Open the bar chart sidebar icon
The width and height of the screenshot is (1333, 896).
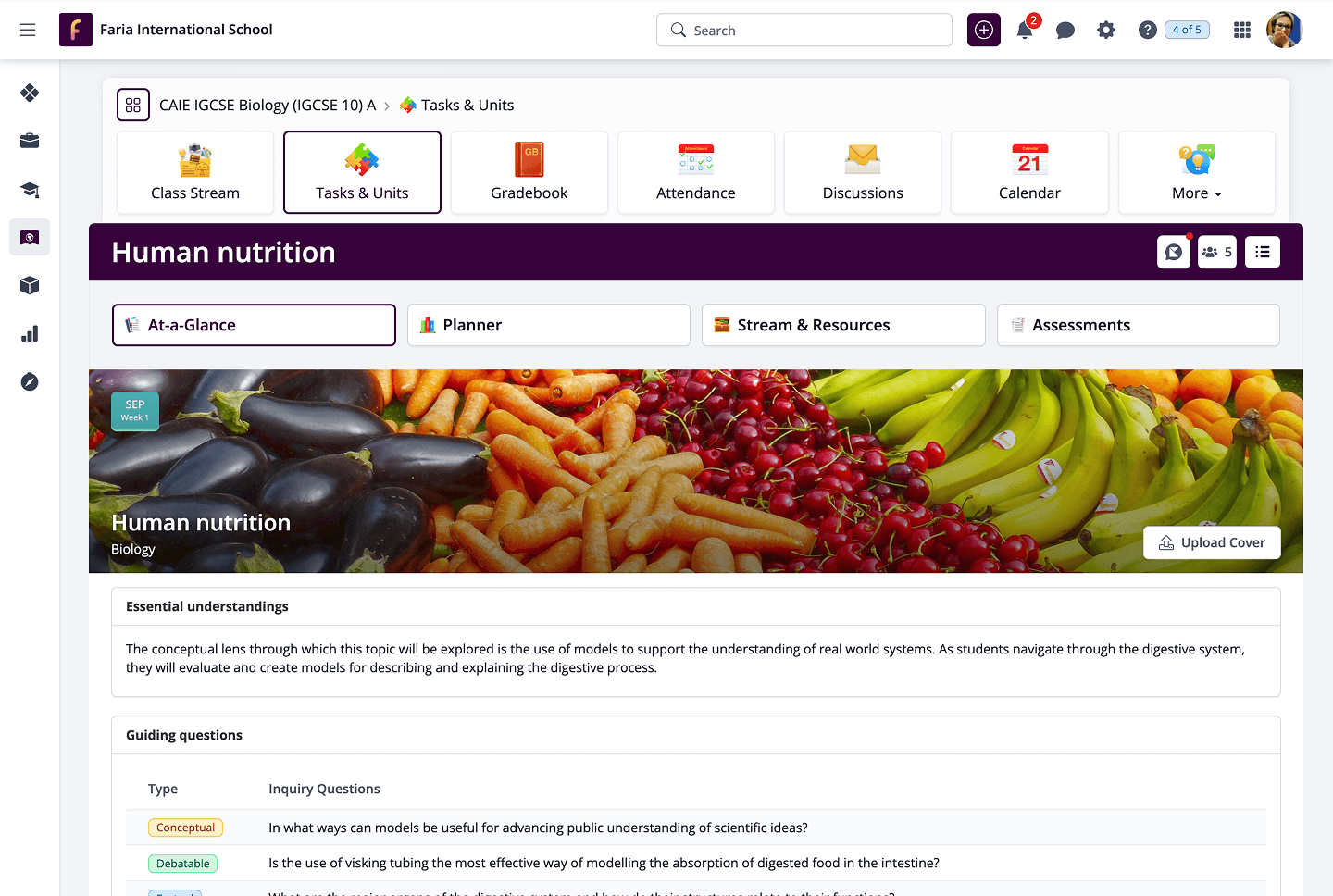[30, 334]
